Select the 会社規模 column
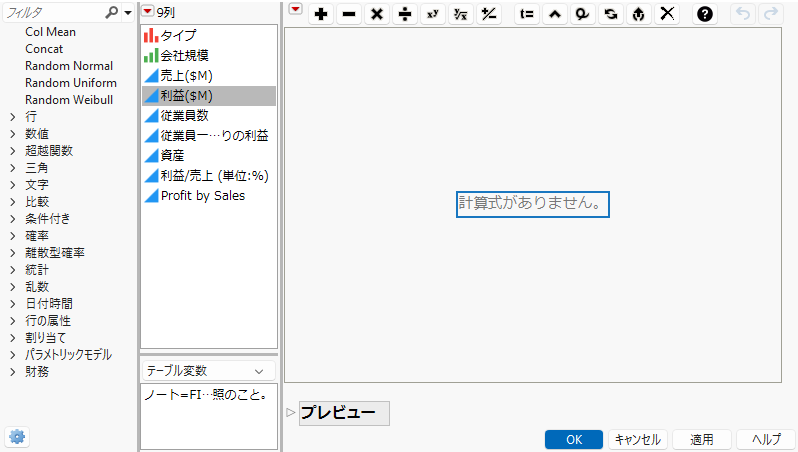Screen dimensions: 798x452 (209, 55)
